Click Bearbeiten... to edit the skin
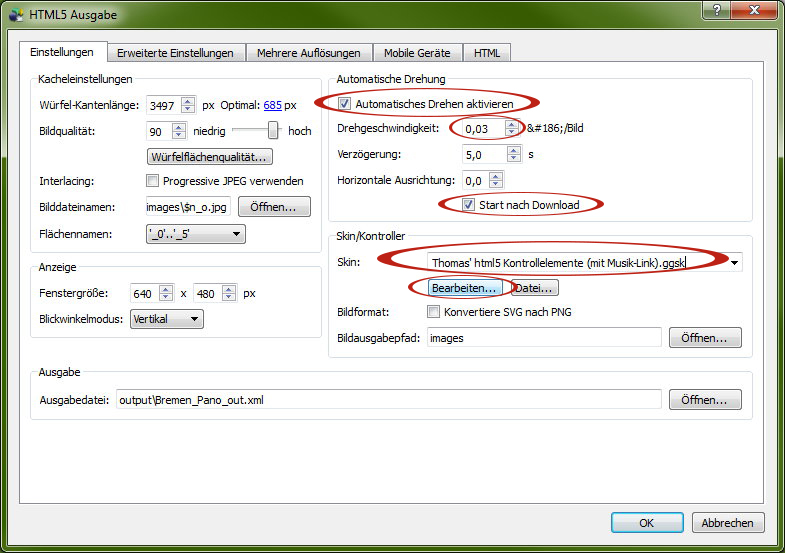785x553 pixels. coord(463,288)
